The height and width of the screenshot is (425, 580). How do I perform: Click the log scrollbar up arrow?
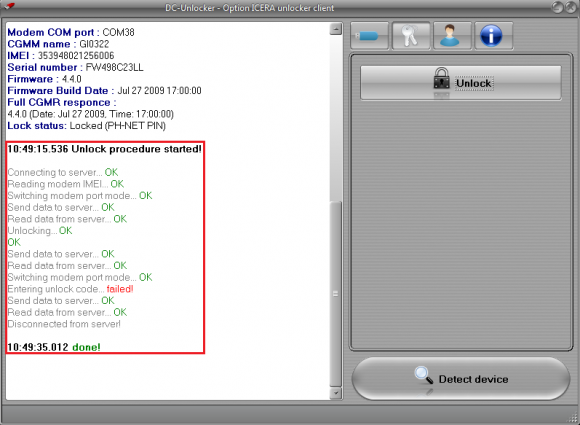[x=335, y=29]
